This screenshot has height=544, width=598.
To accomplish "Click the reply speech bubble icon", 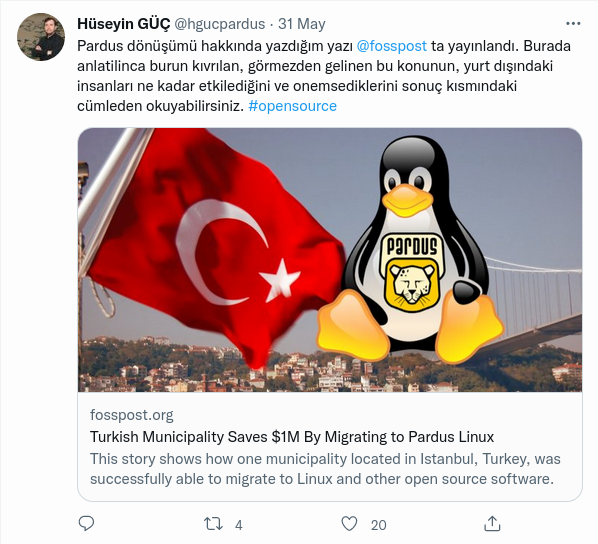I will 86,524.
